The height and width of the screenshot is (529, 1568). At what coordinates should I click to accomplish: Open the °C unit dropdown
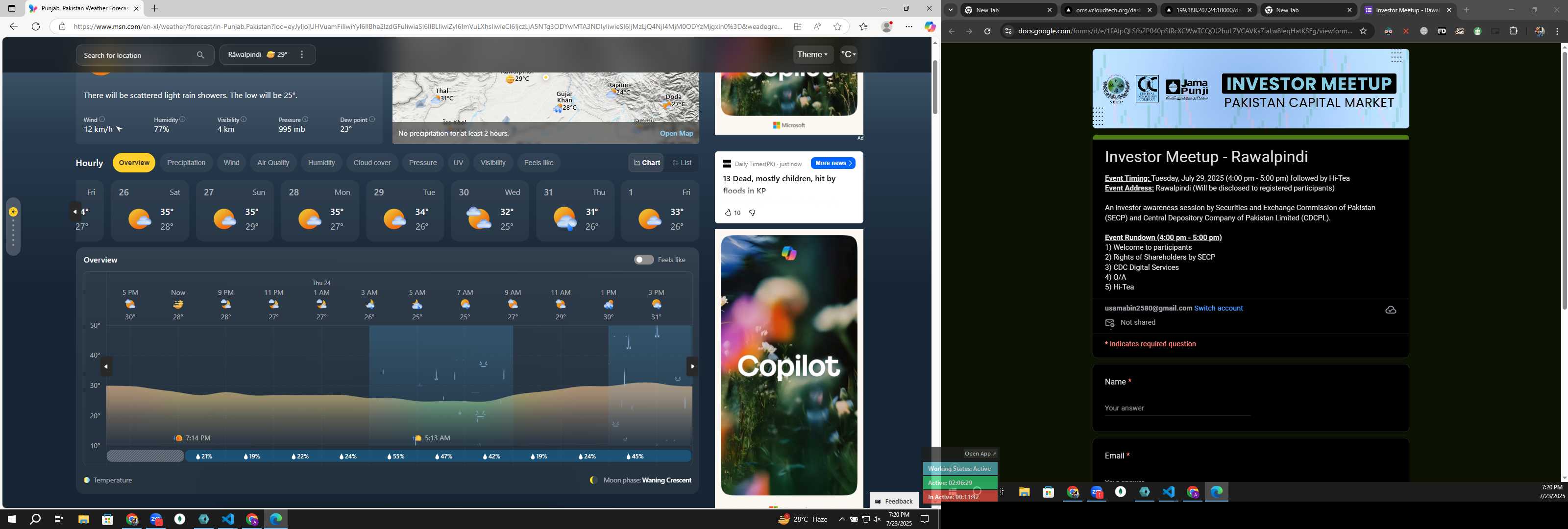click(849, 55)
